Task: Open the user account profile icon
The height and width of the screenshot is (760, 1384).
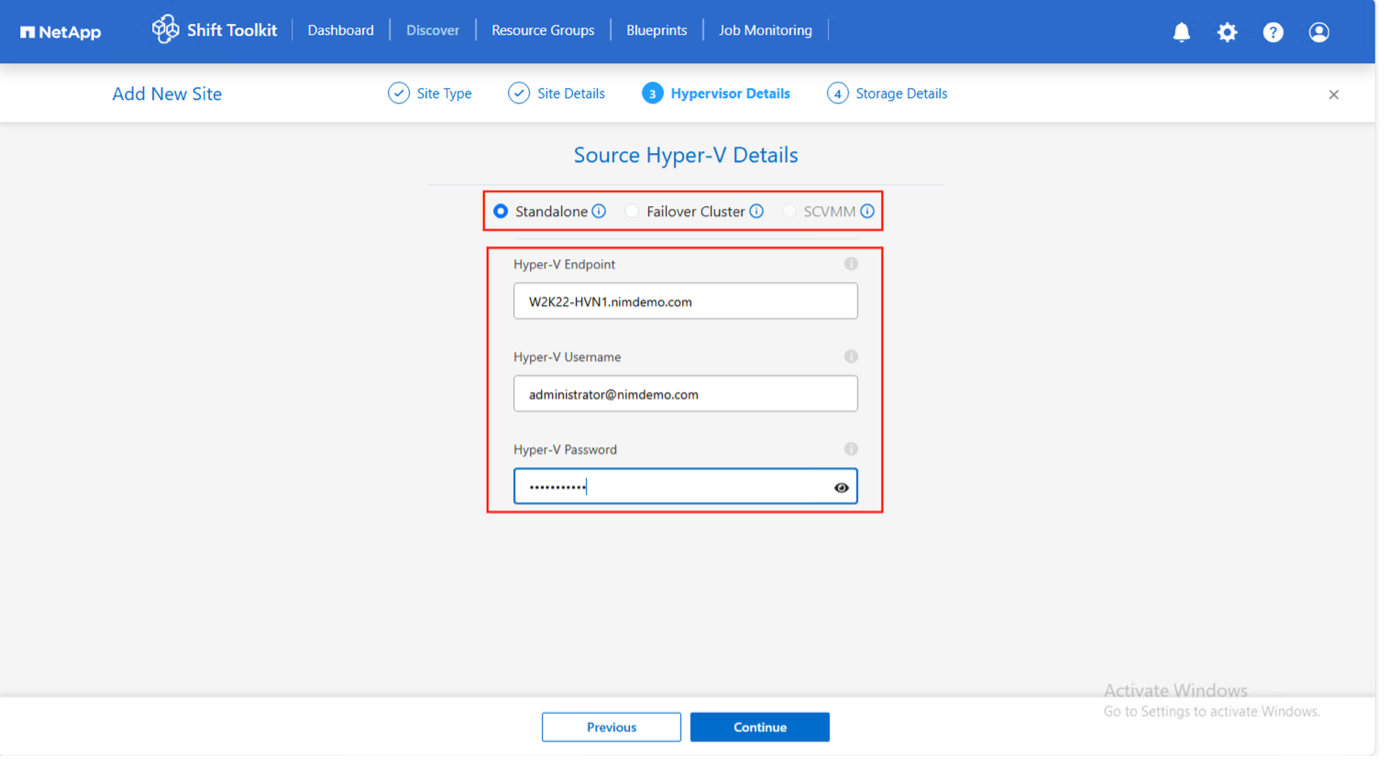Action: 1319,32
